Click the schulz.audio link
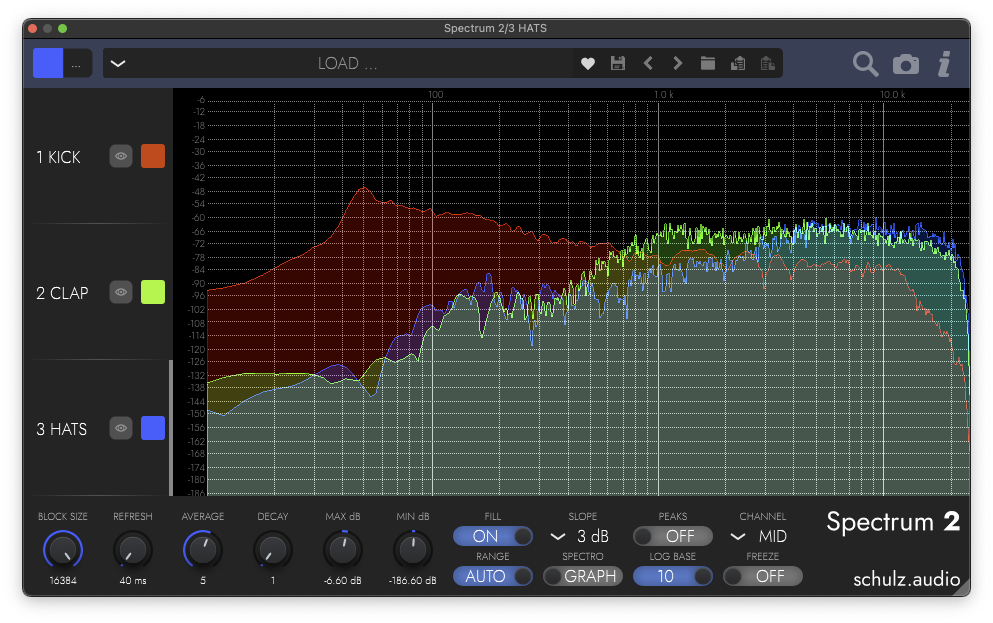 [x=906, y=579]
